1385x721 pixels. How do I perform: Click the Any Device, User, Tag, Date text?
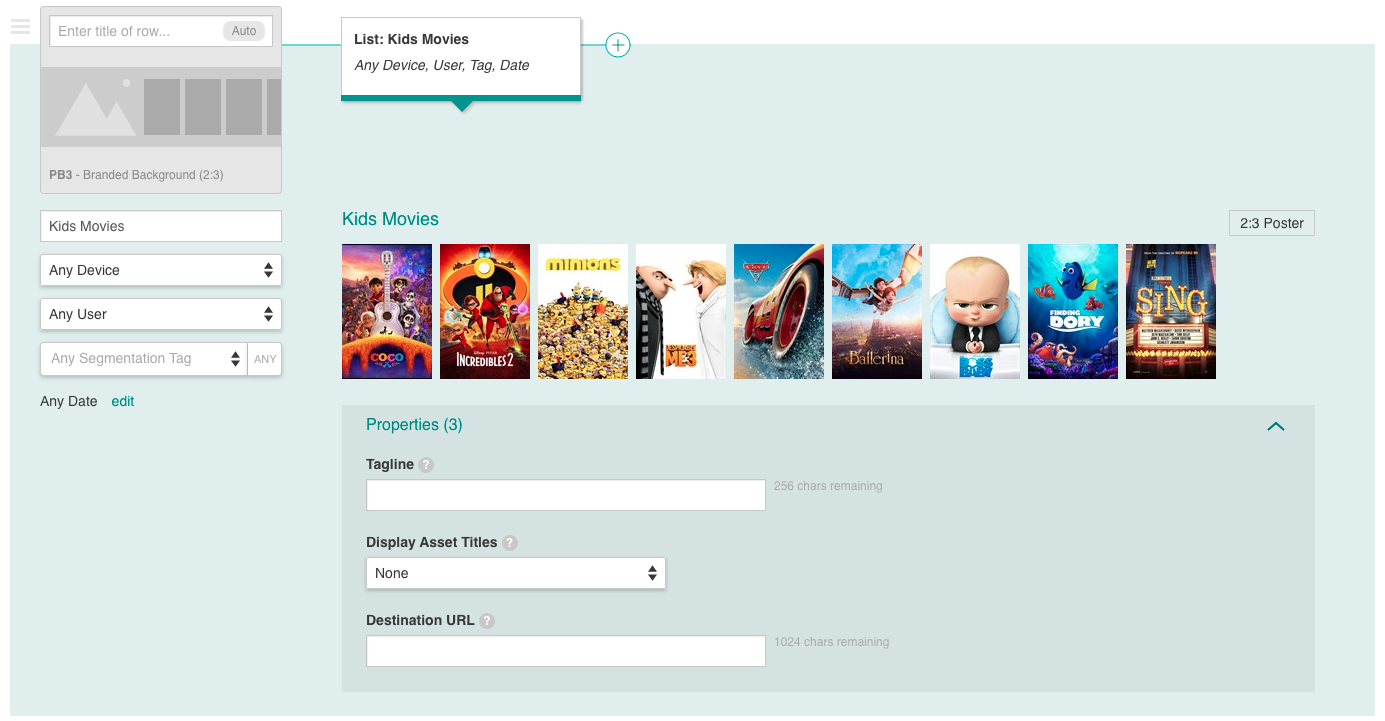coord(442,65)
